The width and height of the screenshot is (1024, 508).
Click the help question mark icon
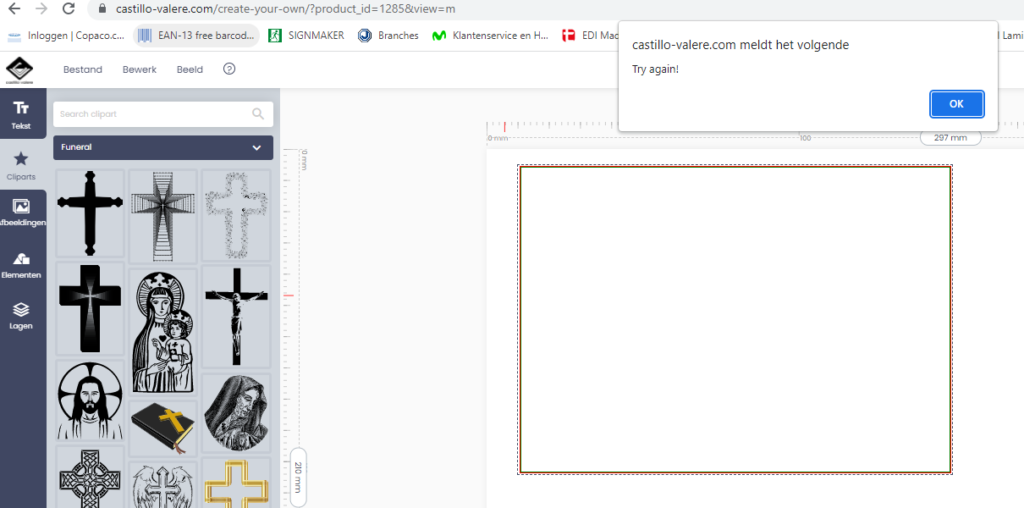point(229,69)
